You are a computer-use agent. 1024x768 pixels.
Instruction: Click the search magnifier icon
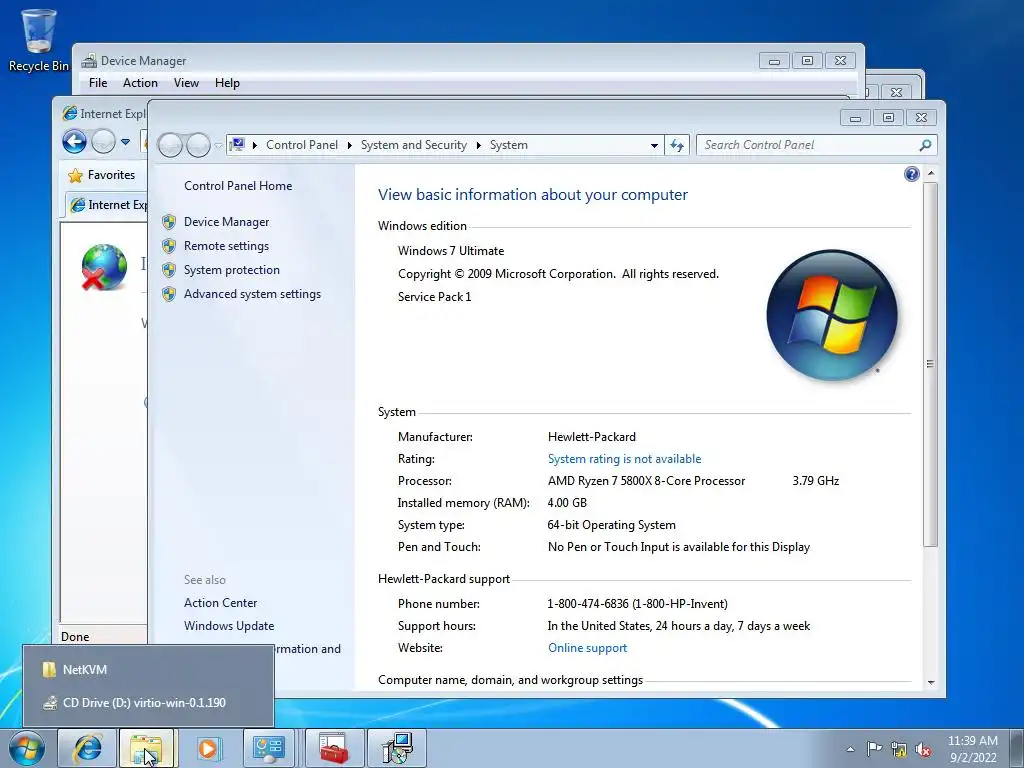click(x=925, y=145)
